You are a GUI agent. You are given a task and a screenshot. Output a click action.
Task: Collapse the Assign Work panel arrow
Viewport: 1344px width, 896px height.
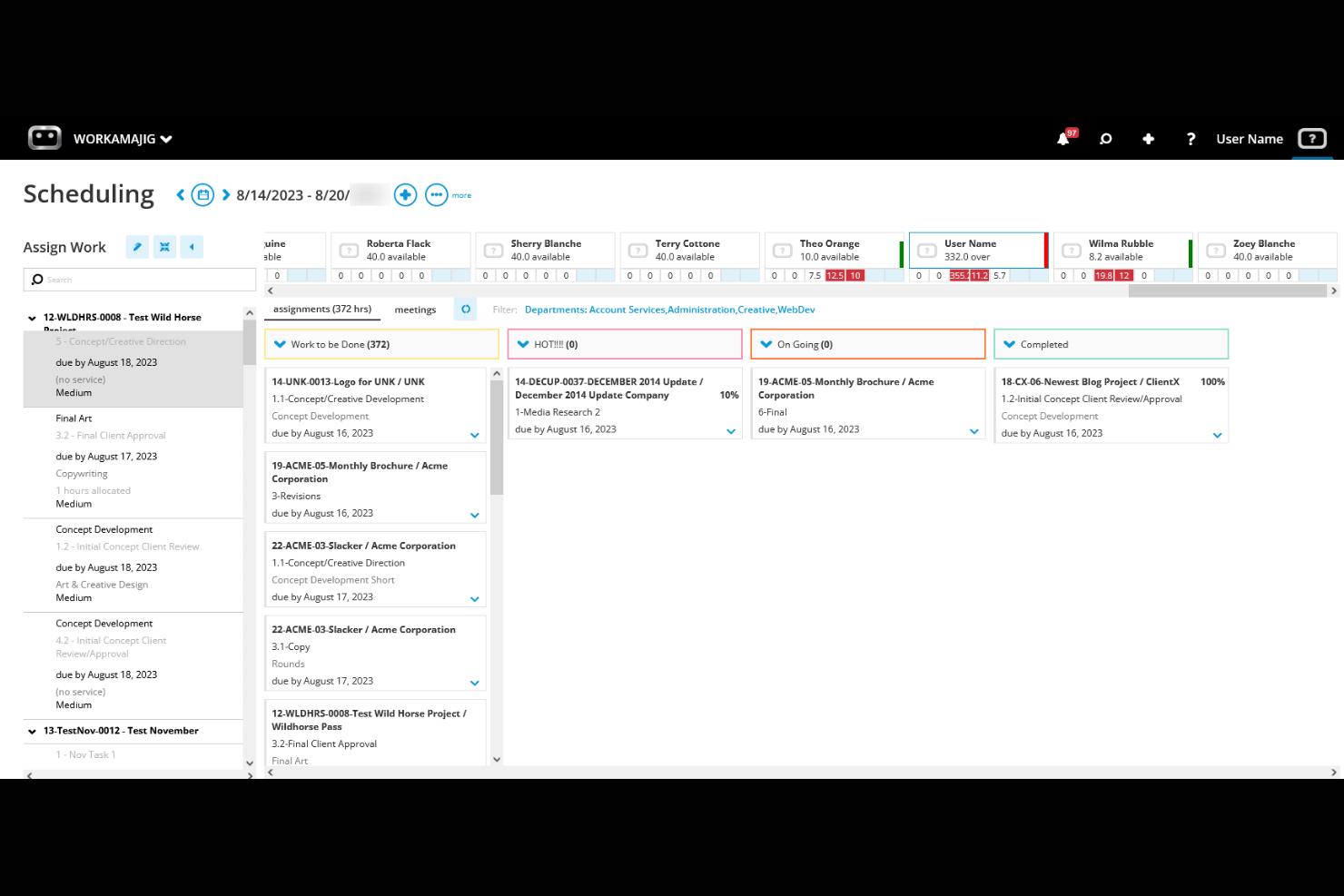[192, 247]
